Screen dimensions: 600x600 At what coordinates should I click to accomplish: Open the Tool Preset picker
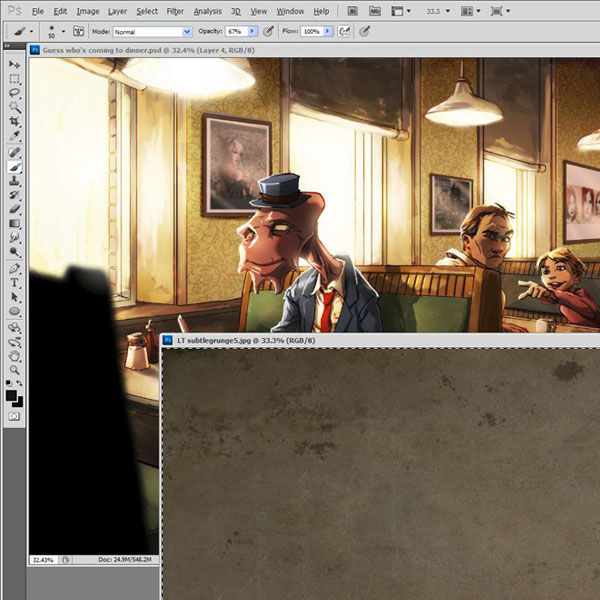tap(23, 31)
